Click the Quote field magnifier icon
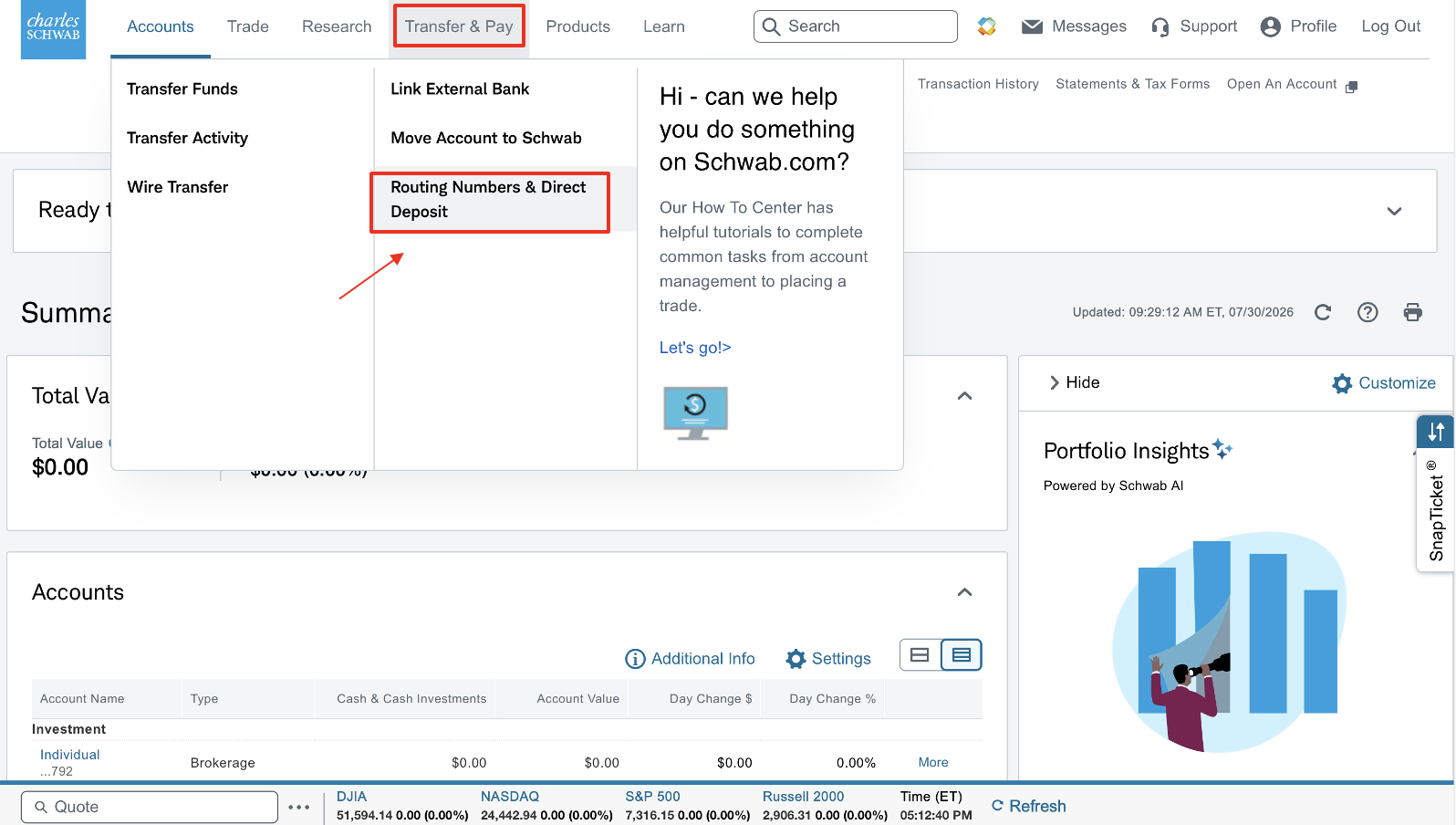1456x825 pixels. point(40,807)
